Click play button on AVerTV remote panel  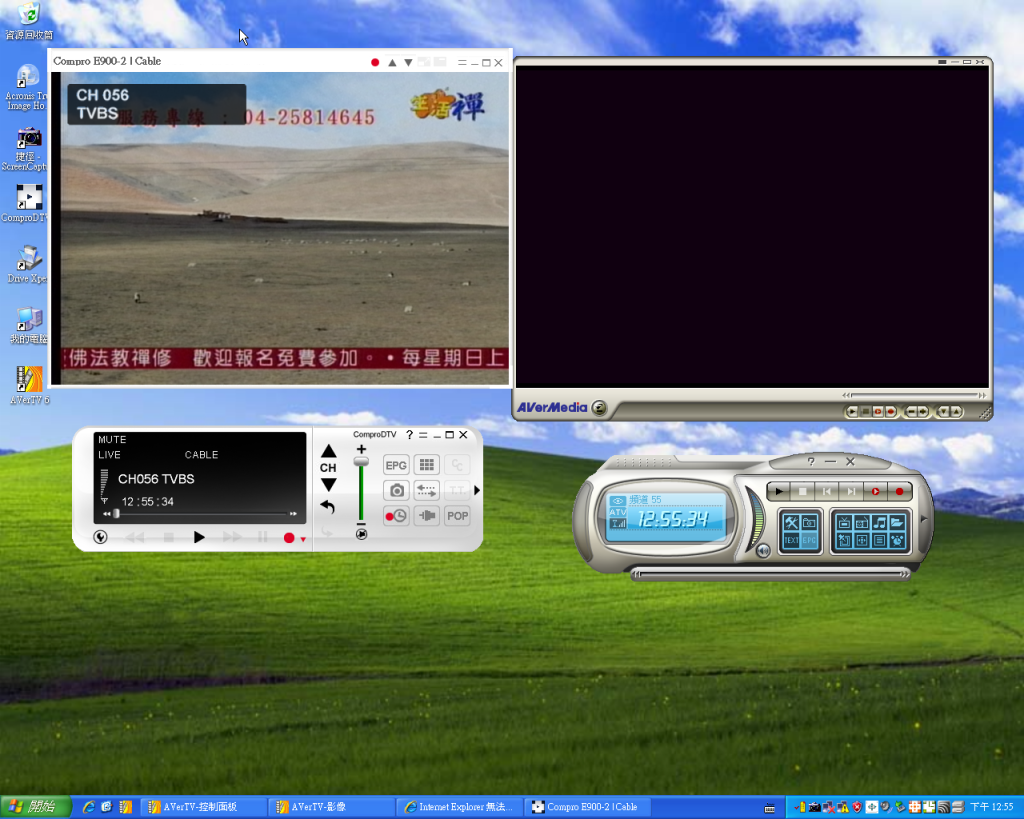pos(778,491)
